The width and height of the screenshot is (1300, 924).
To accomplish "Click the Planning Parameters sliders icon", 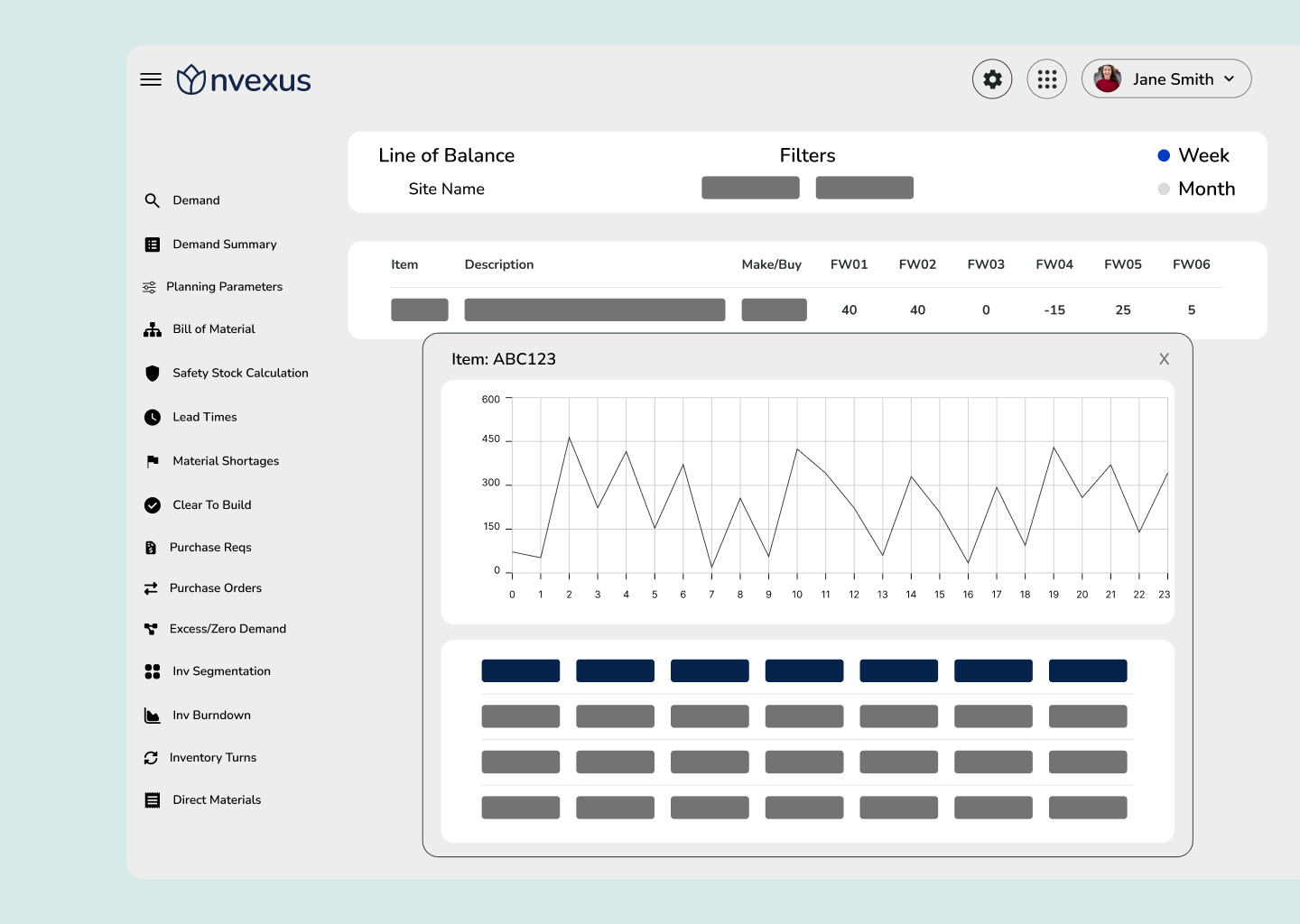I will pyautogui.click(x=150, y=287).
